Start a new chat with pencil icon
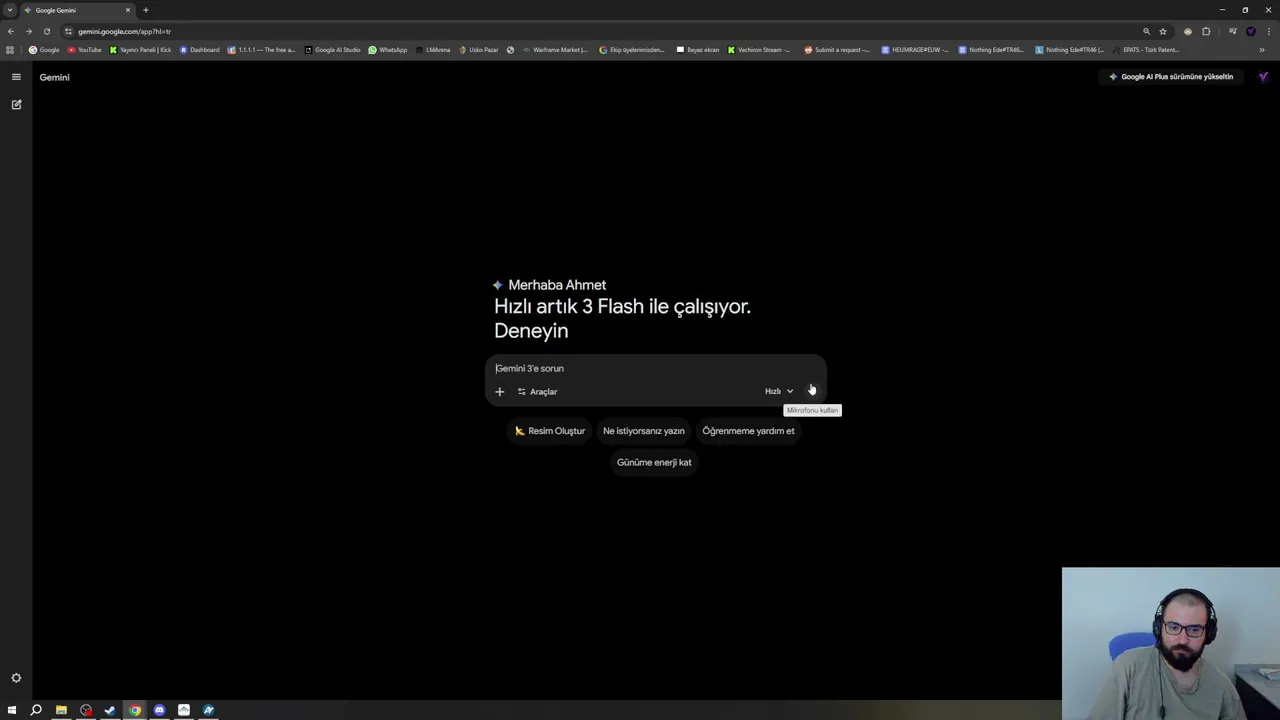 point(16,104)
